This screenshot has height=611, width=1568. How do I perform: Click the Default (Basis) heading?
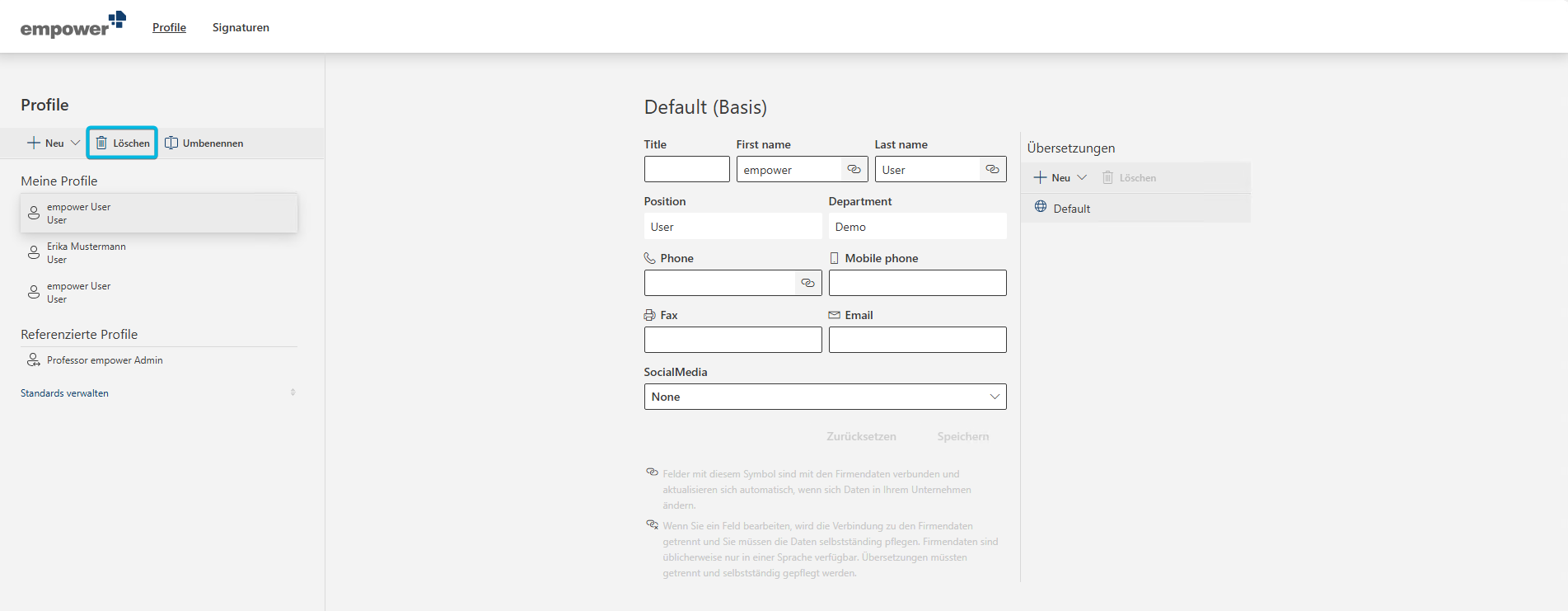(705, 107)
